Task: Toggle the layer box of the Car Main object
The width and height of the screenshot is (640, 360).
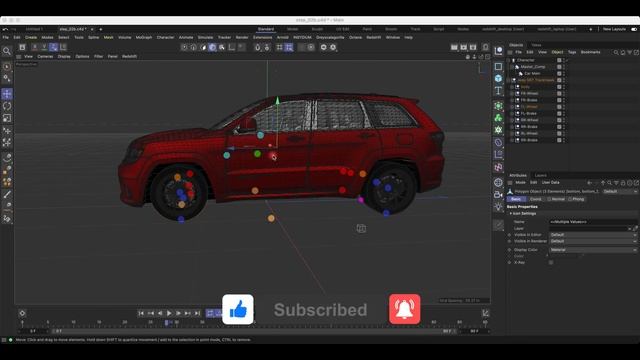Action: pyautogui.click(x=559, y=73)
